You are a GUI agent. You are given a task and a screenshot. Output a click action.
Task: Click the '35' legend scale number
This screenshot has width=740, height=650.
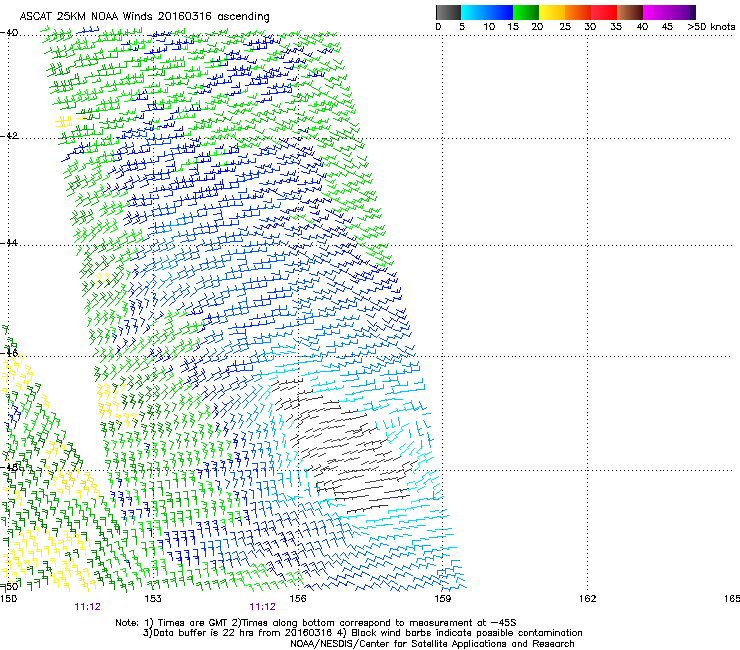(x=616, y=27)
